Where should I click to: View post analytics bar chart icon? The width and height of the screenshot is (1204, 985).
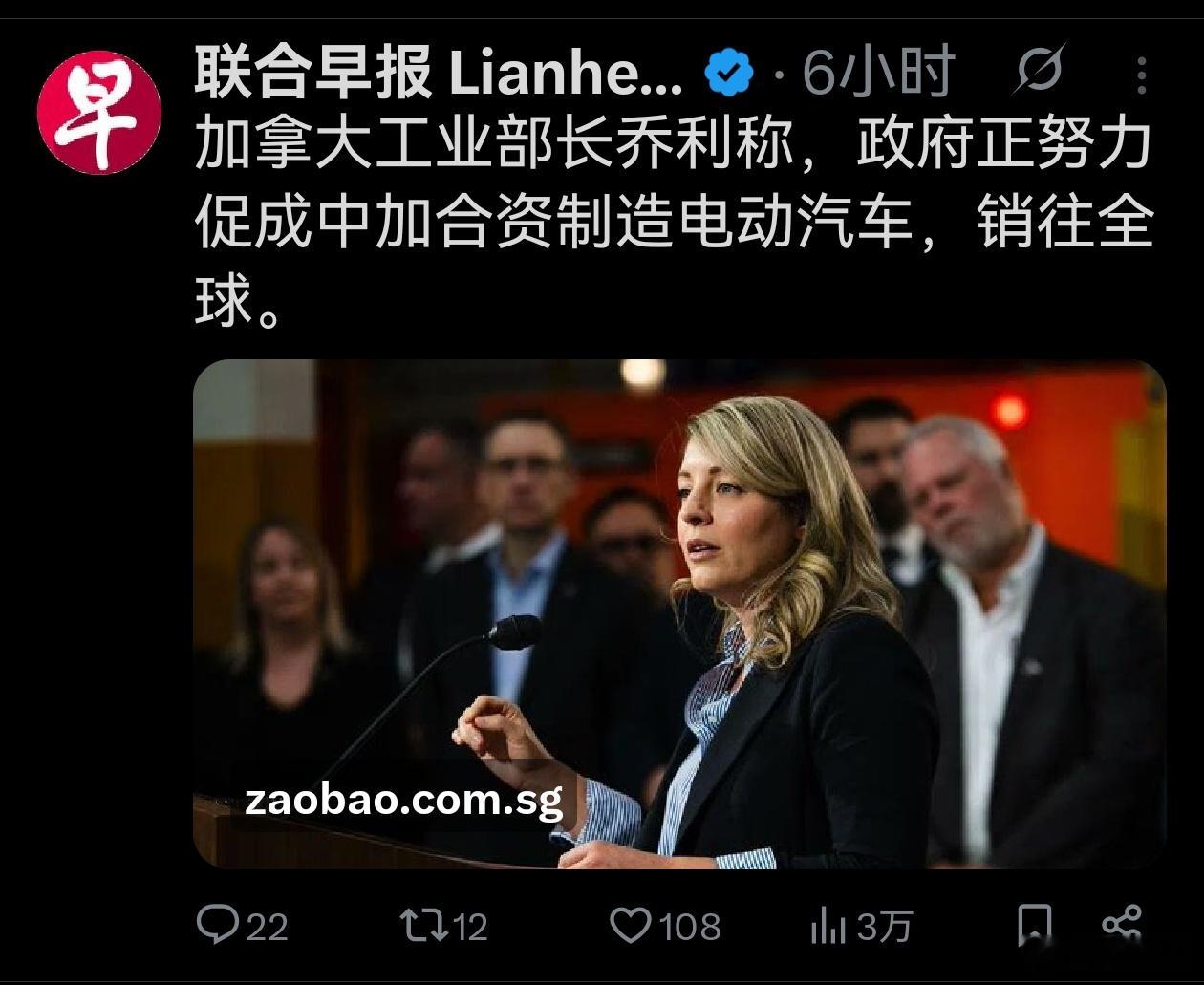pos(828,925)
